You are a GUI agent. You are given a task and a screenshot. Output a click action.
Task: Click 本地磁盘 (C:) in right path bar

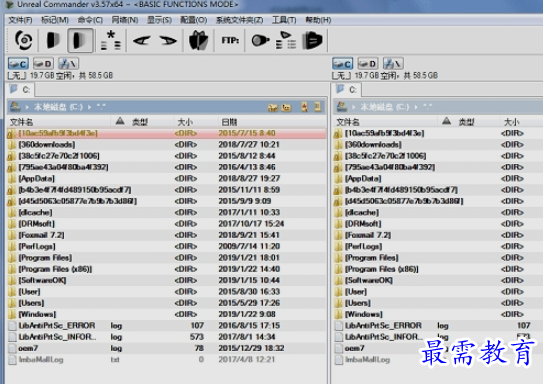pyautogui.click(x=385, y=107)
